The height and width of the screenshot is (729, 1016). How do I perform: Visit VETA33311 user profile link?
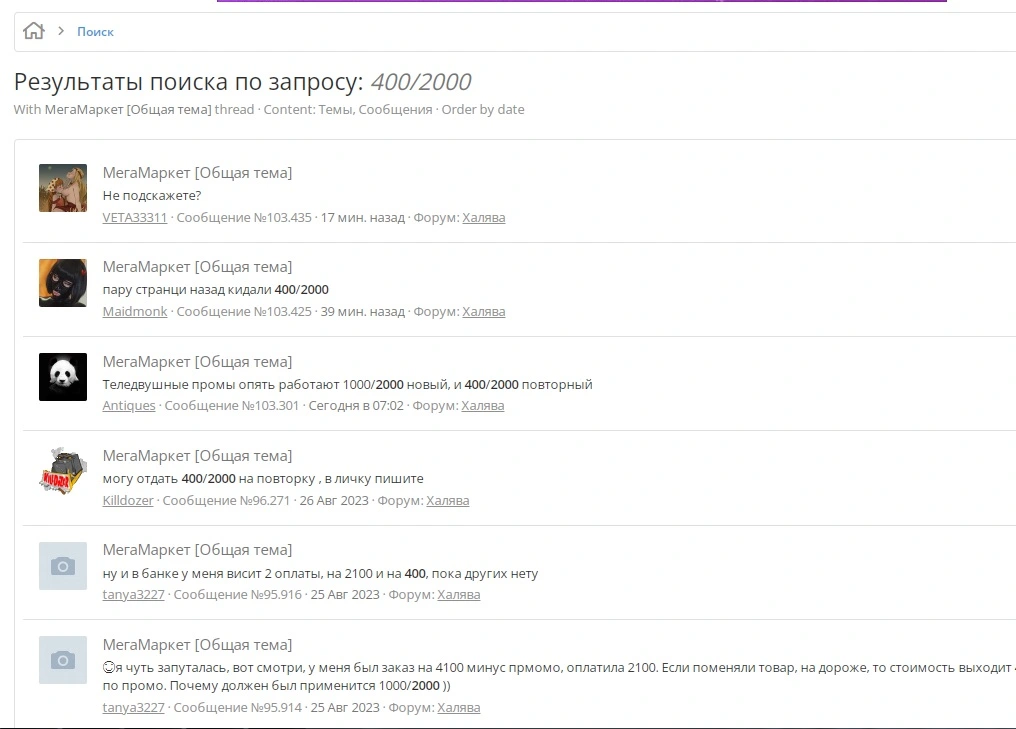[135, 218]
